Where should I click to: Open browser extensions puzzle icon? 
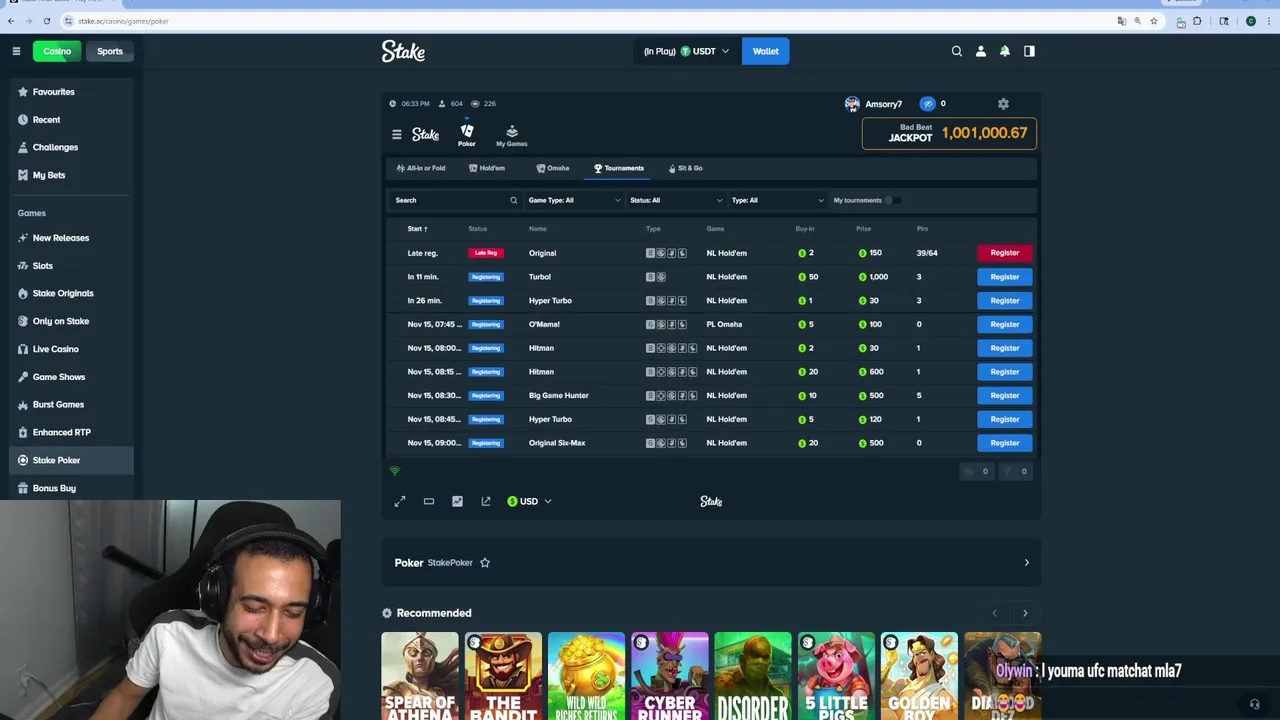click(x=1197, y=21)
